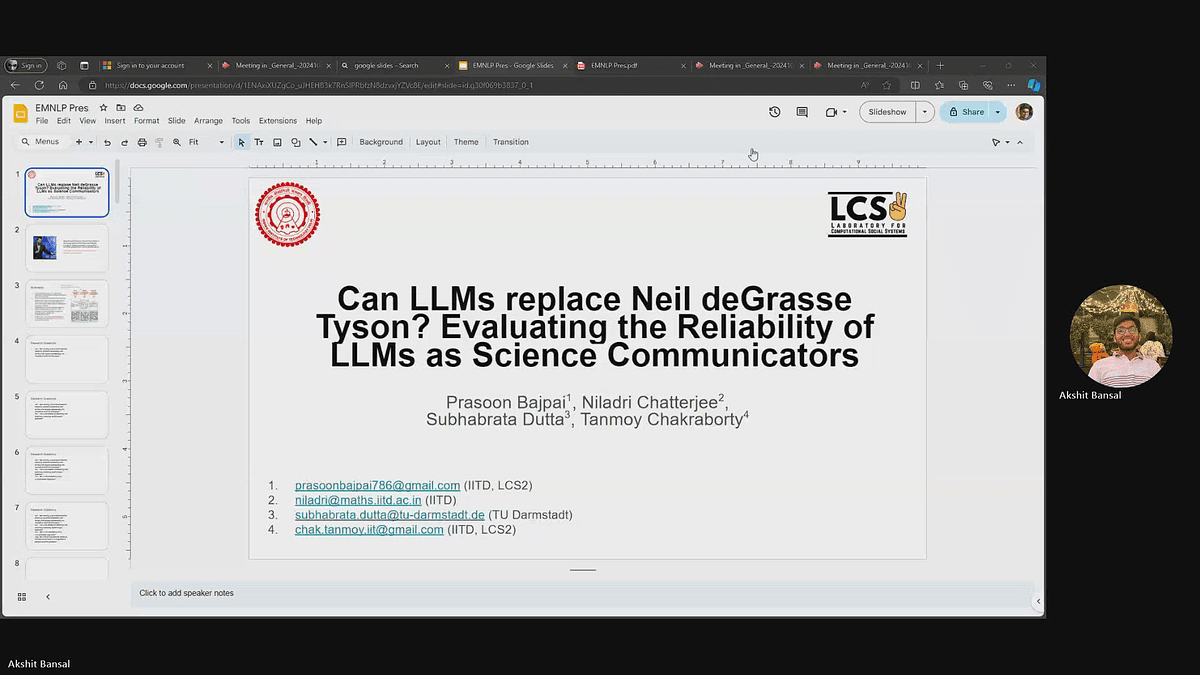1200x675 pixels.
Task: Select the cursor Select tool
Action: (x=241, y=142)
